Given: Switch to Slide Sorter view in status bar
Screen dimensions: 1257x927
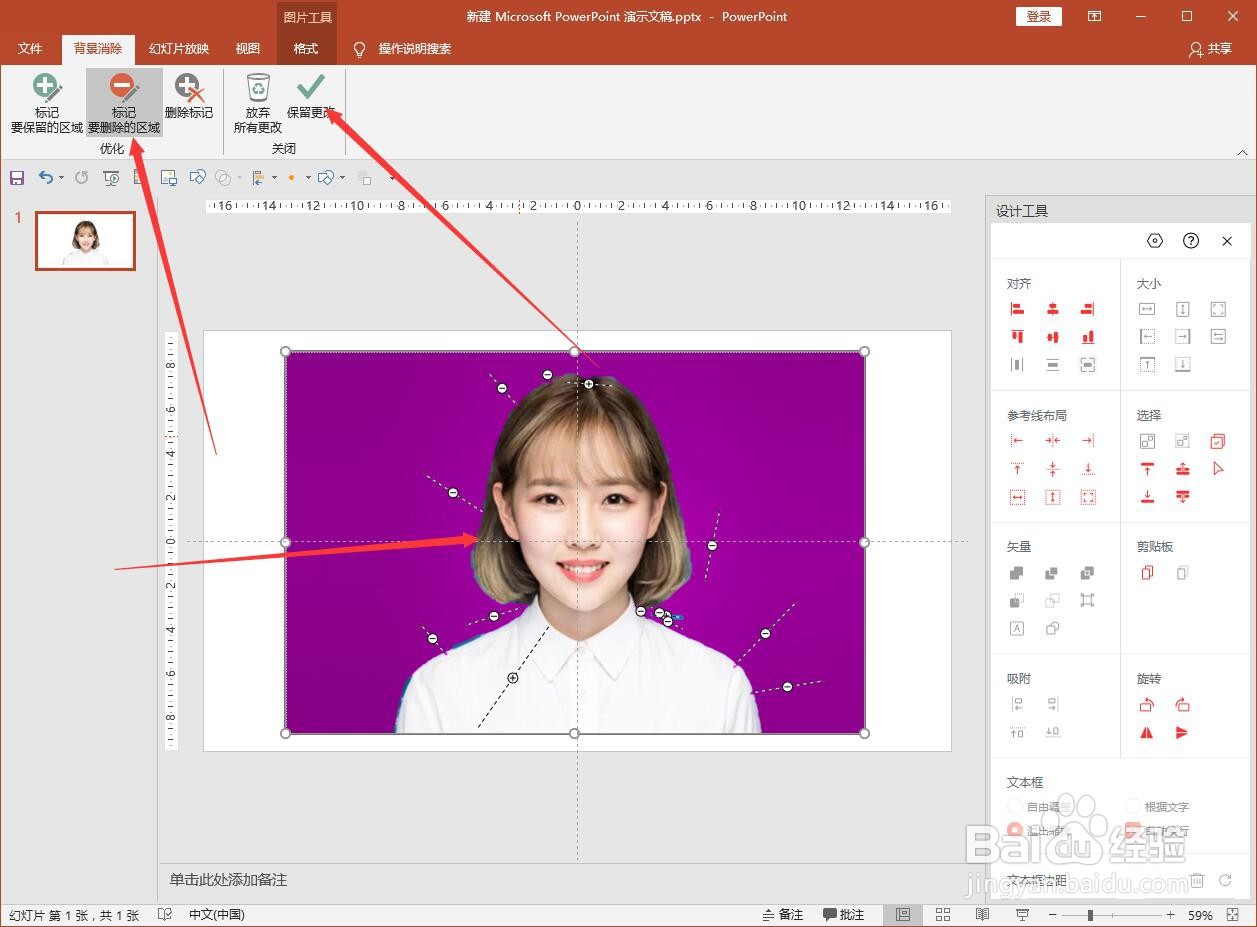Looking at the screenshot, I should [x=942, y=914].
